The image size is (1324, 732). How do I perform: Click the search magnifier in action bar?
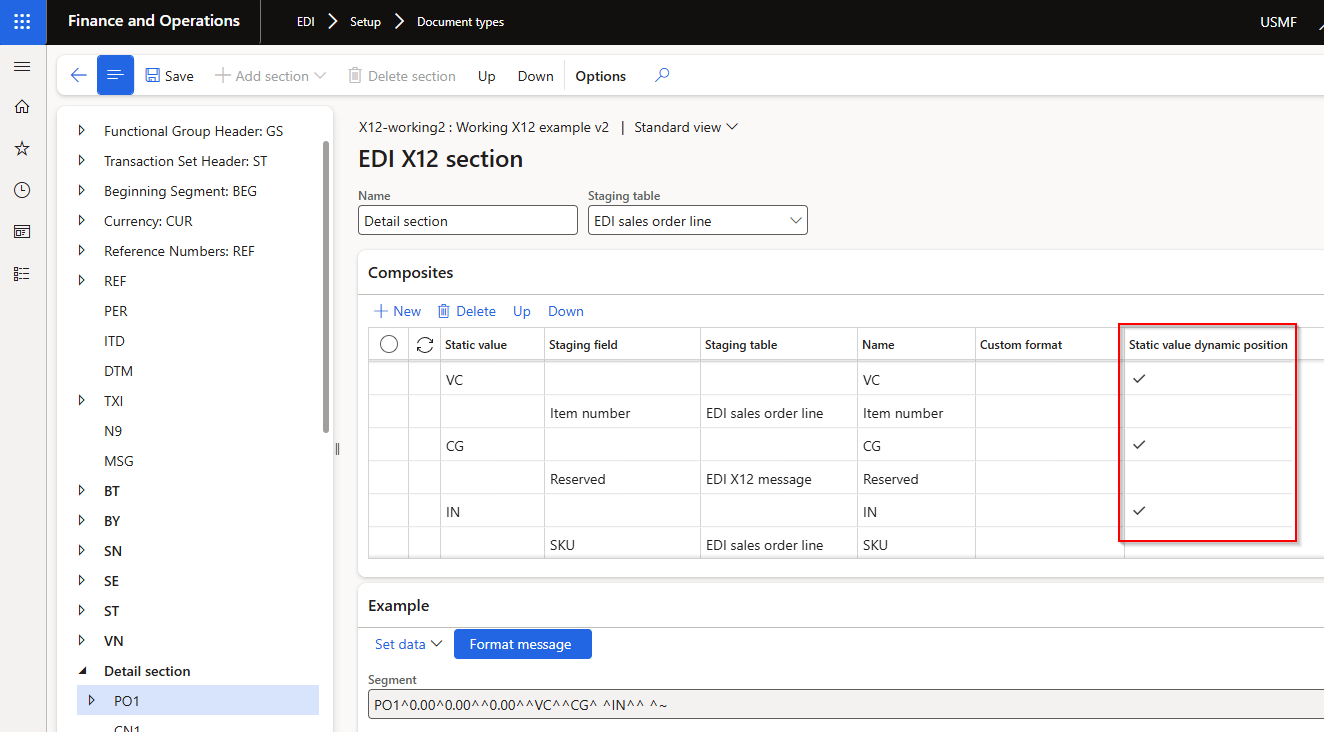662,75
